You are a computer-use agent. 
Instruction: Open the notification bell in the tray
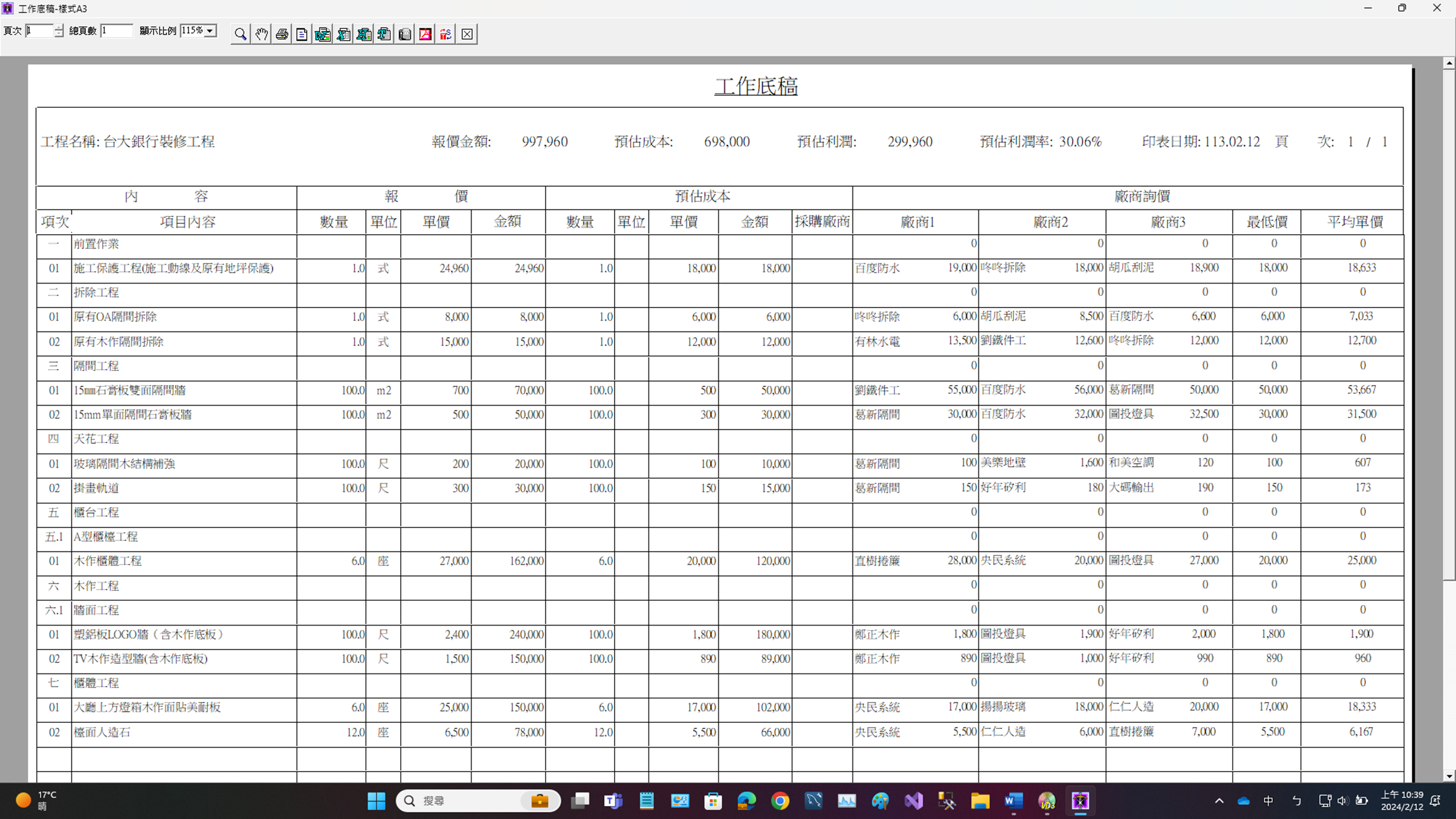1436,801
